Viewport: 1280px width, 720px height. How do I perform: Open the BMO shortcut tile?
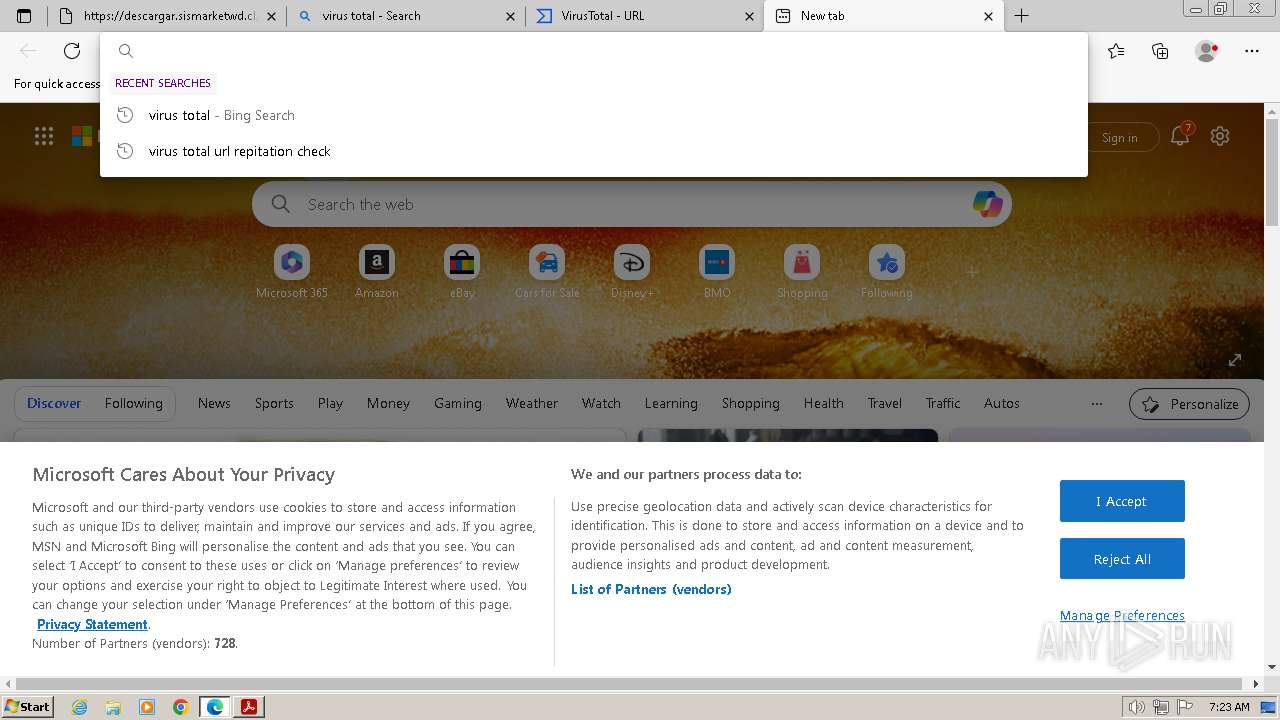pos(717,272)
